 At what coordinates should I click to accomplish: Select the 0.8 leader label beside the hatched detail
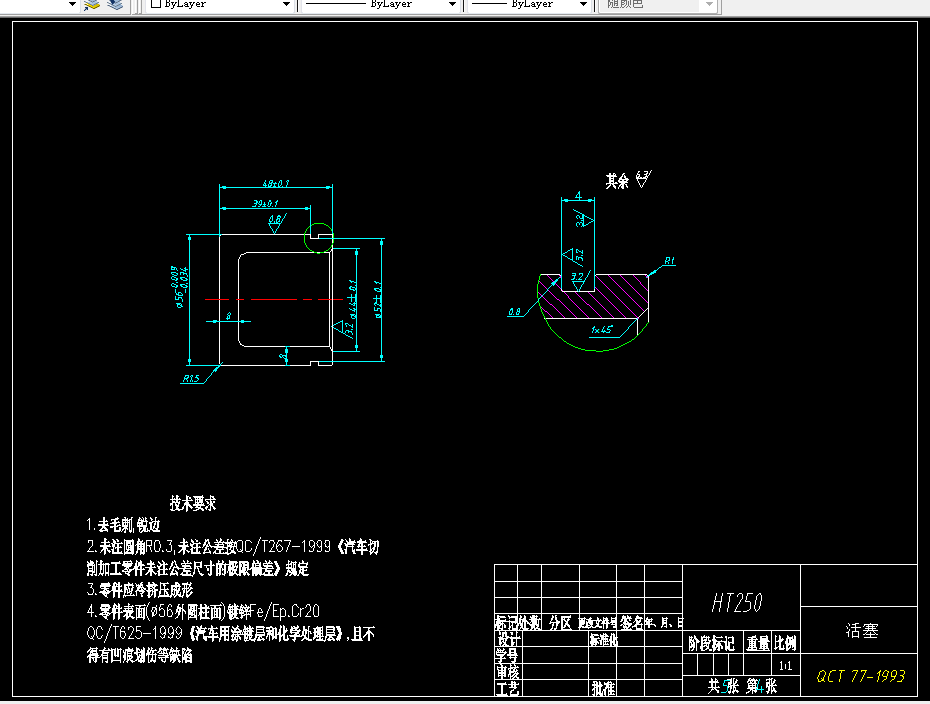coord(514,311)
